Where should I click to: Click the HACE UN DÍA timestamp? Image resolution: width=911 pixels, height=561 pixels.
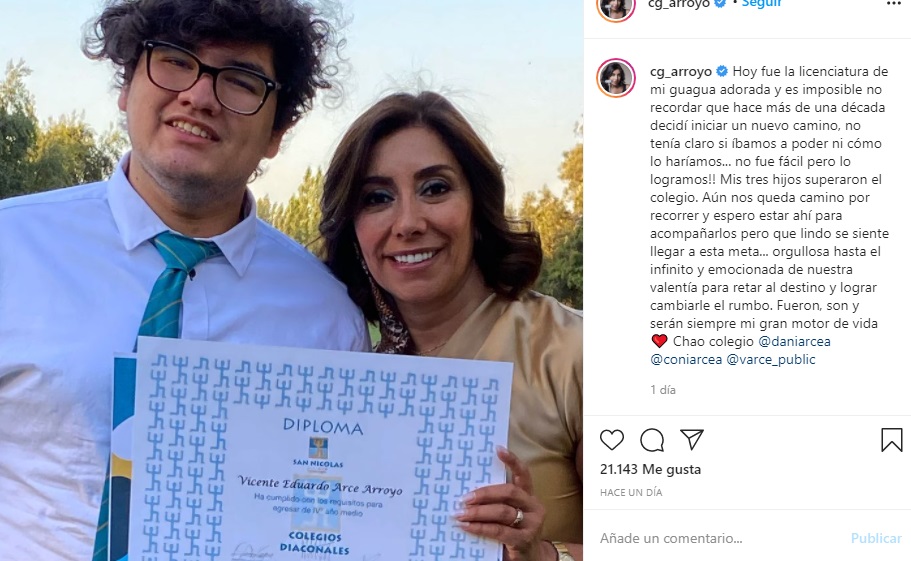631,492
